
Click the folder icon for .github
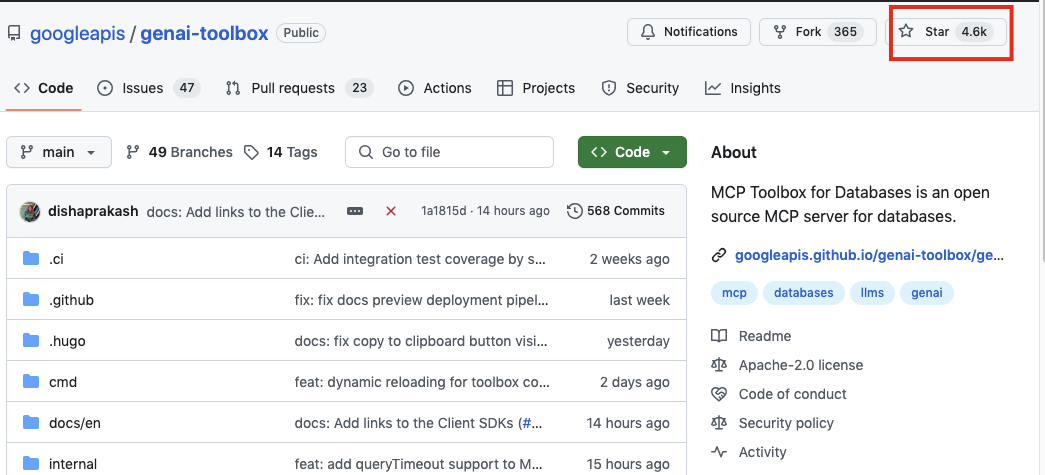31,300
